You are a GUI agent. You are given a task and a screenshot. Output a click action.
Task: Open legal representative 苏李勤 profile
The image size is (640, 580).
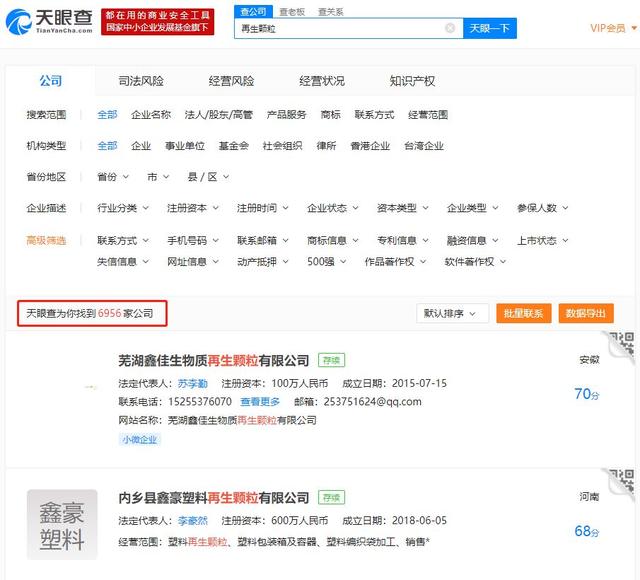coord(193,384)
